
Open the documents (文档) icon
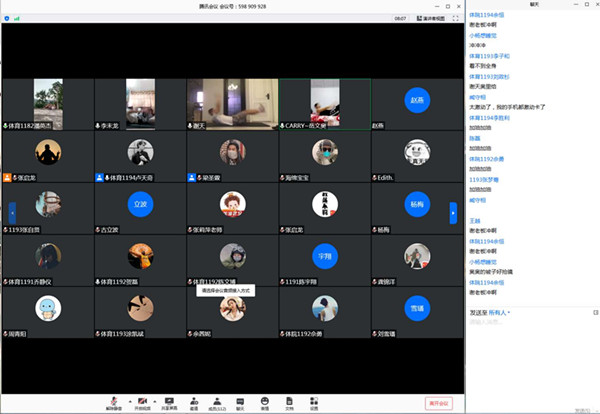click(289, 402)
